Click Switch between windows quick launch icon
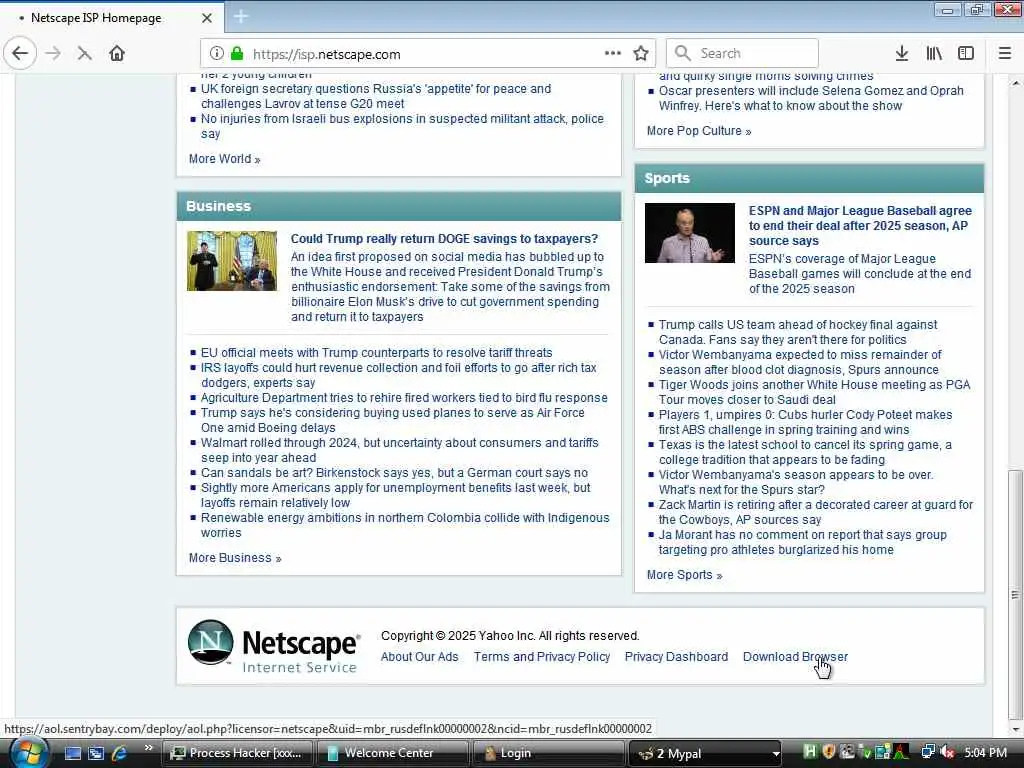This screenshot has width=1024, height=768. click(x=96, y=753)
